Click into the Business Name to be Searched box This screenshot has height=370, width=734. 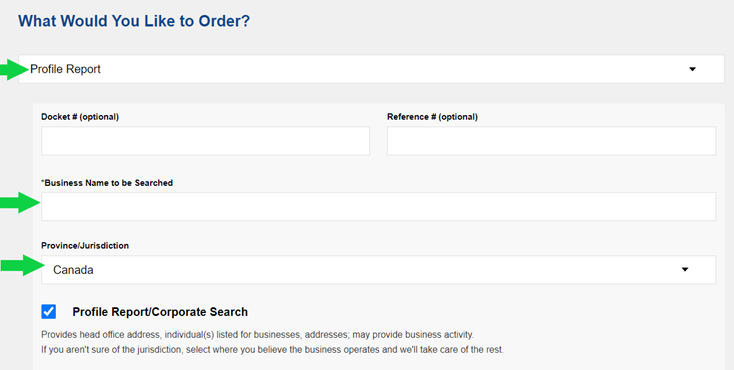click(x=378, y=206)
